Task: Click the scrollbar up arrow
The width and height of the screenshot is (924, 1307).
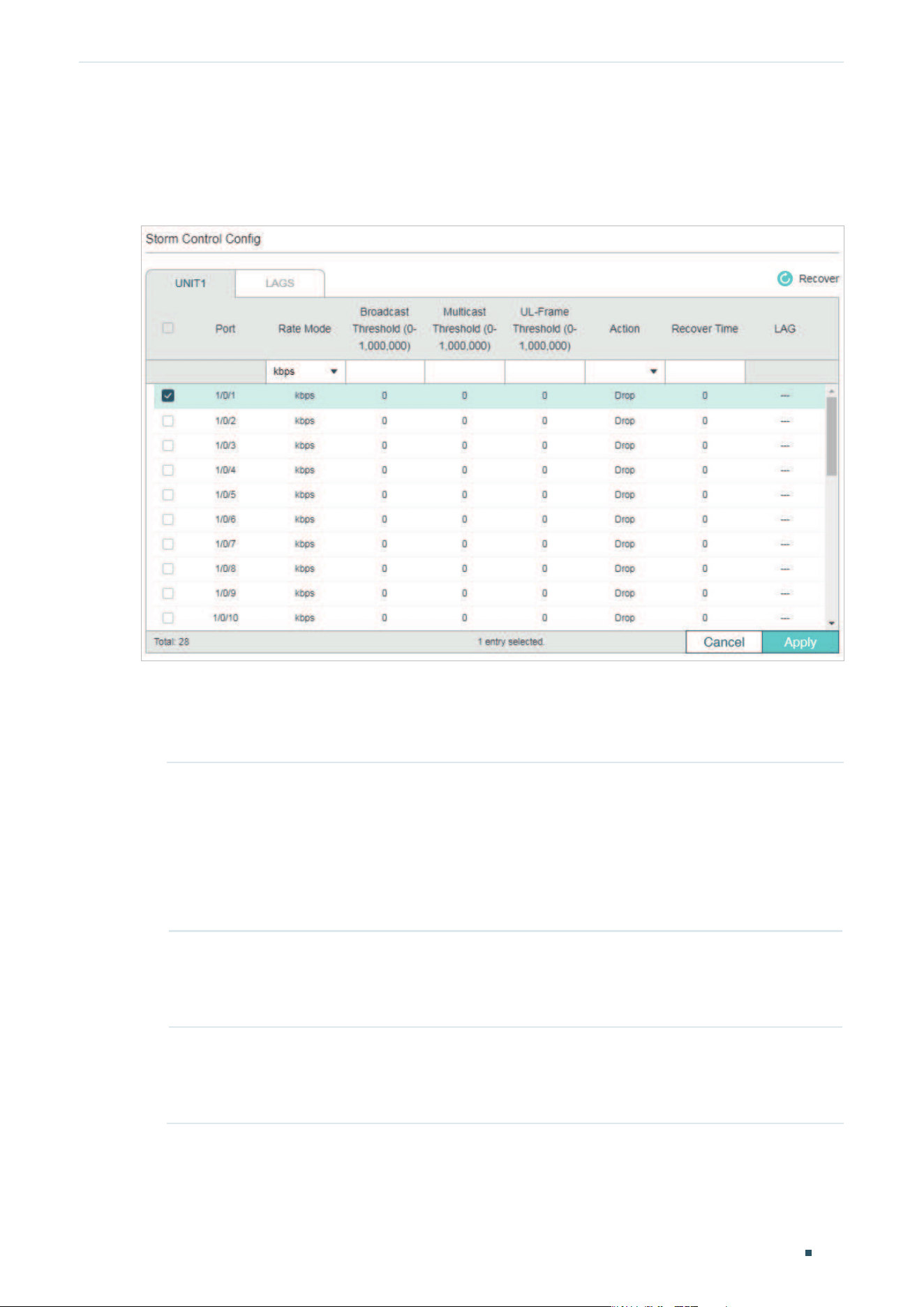Action: coord(831,391)
